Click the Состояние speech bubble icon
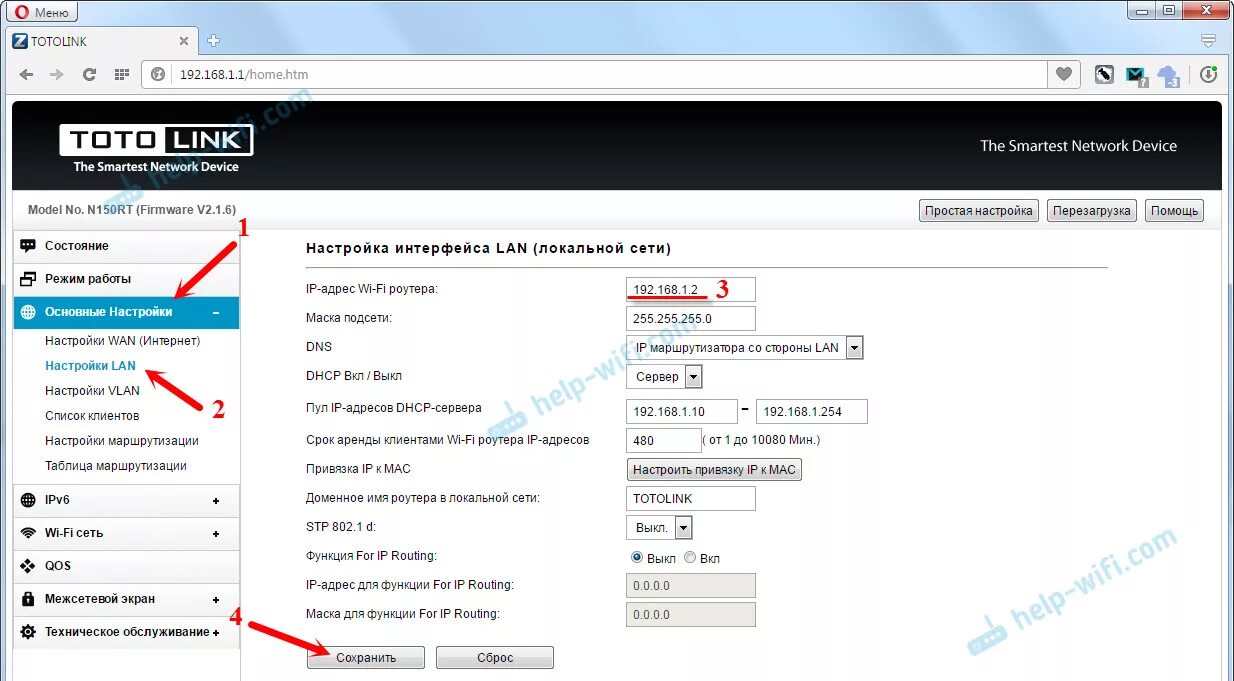Viewport: 1234px width, 681px height. click(28, 246)
